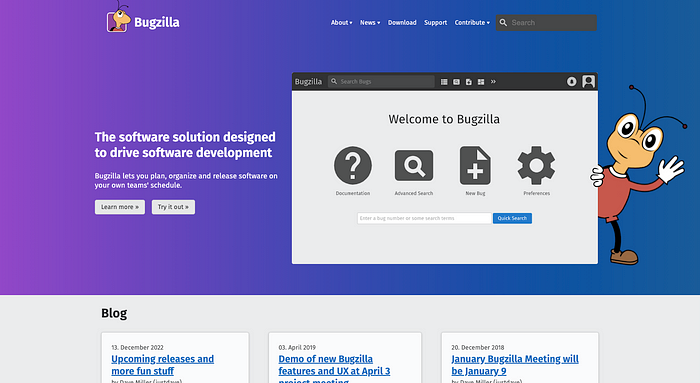Click the '13. December 2022' date text
700x383 pixels.
137,347
